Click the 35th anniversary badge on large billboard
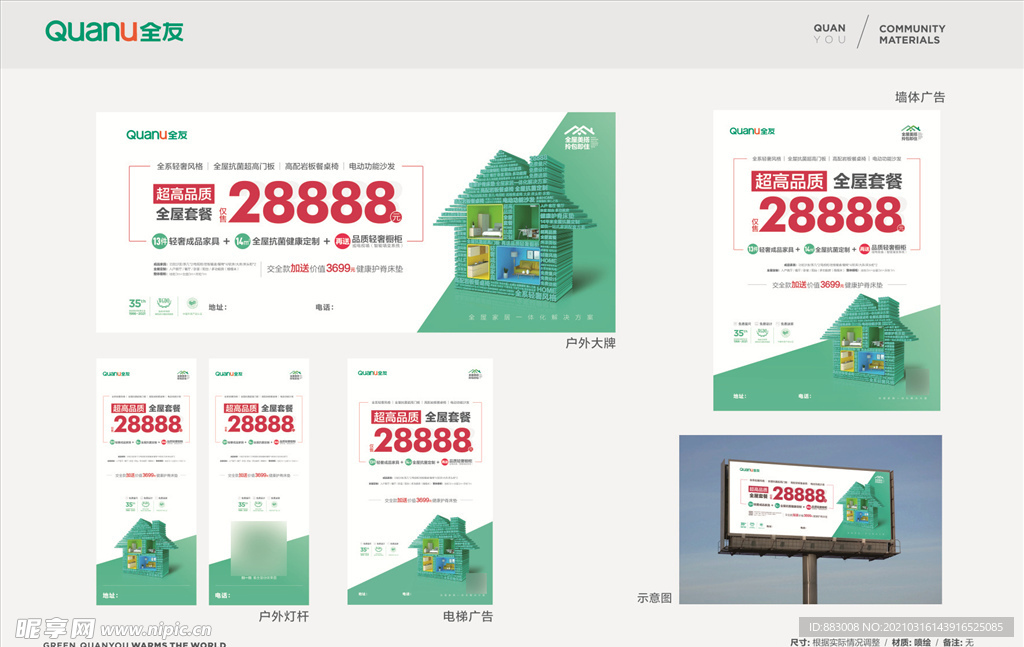Image resolution: width=1024 pixels, height=647 pixels. 137,305
